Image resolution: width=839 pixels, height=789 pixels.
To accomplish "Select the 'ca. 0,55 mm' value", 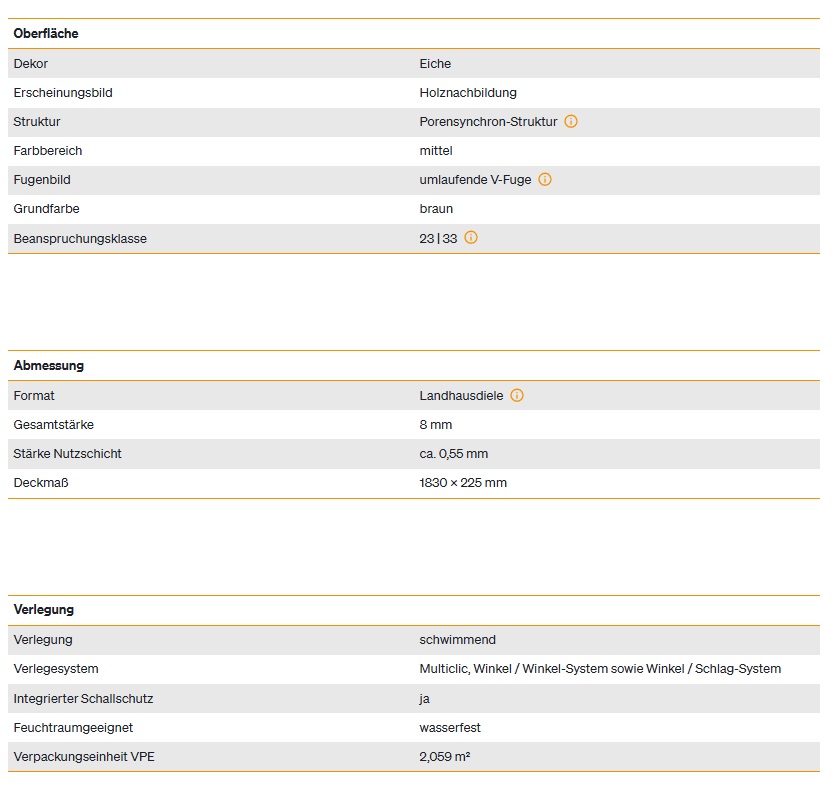I will click(x=454, y=454).
